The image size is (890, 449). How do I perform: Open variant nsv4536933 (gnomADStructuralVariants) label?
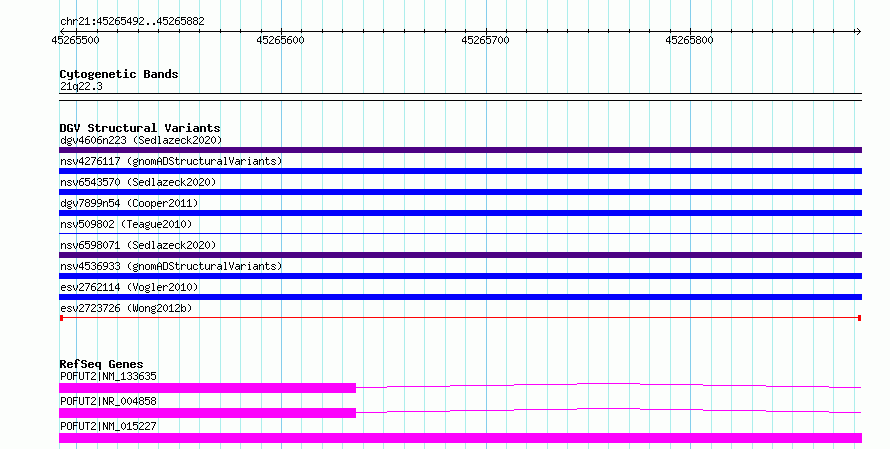[x=171, y=266]
